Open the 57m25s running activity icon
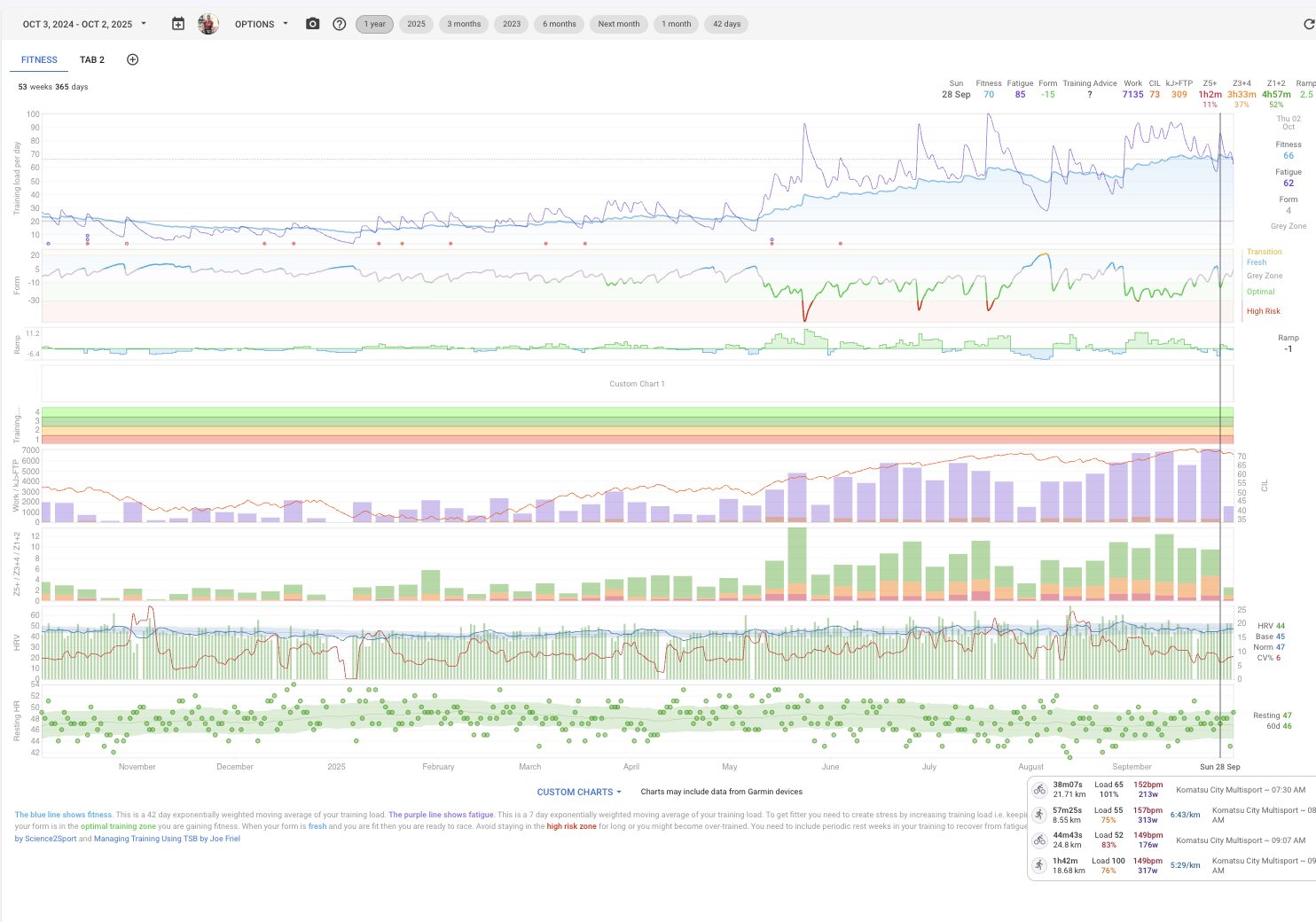Image resolution: width=1316 pixels, height=922 pixels. (1039, 815)
